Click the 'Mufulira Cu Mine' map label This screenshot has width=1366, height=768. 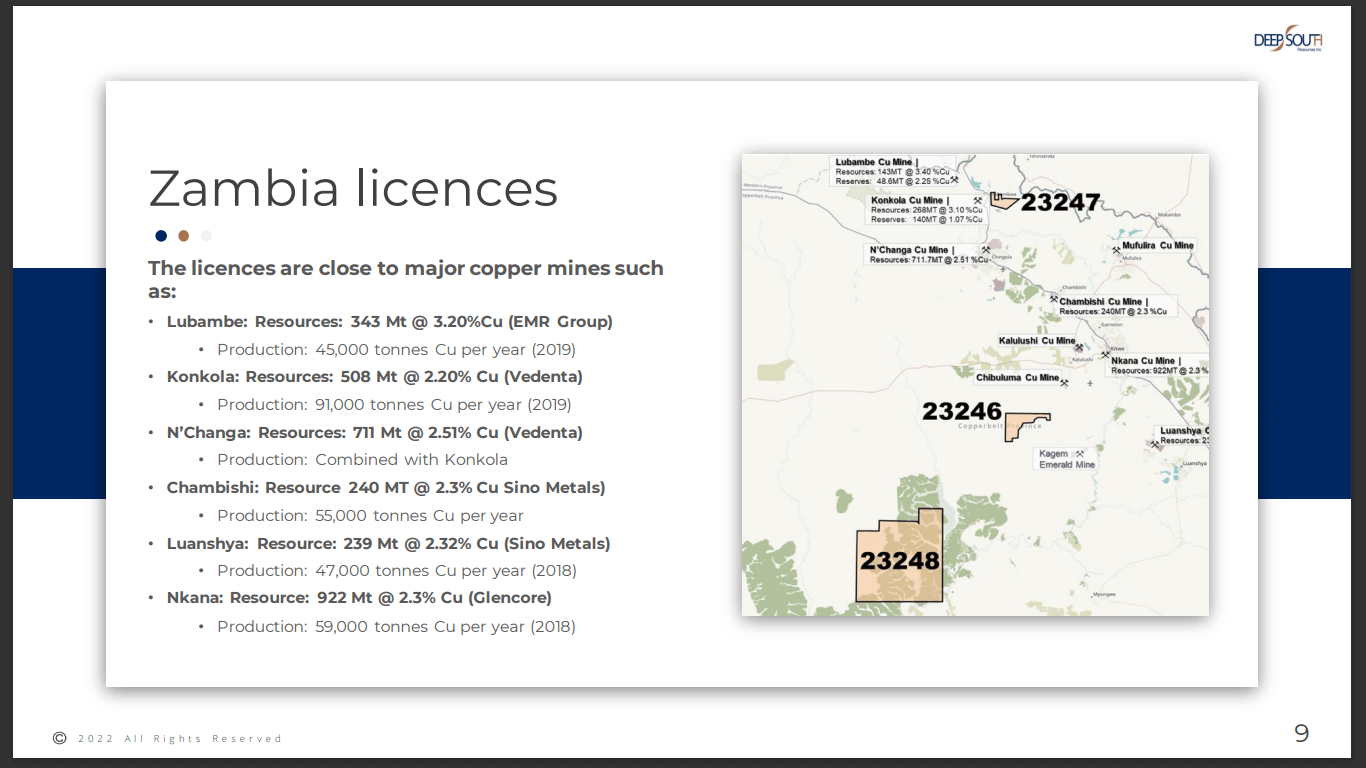click(x=1158, y=245)
